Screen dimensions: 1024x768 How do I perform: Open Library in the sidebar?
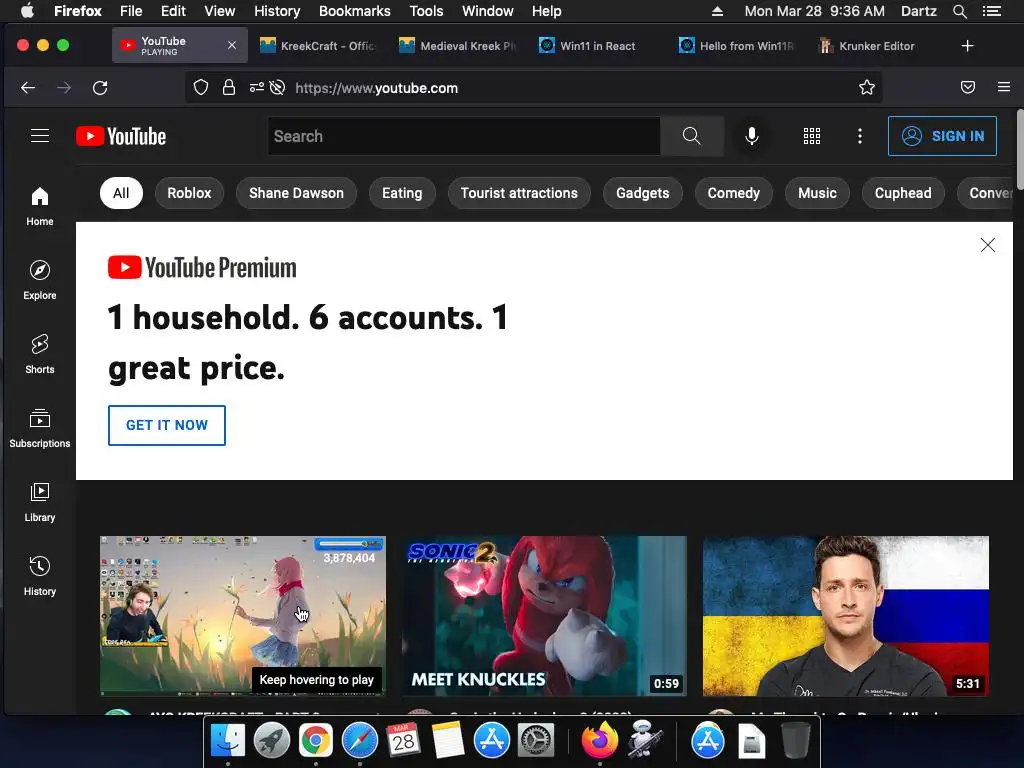pos(40,502)
